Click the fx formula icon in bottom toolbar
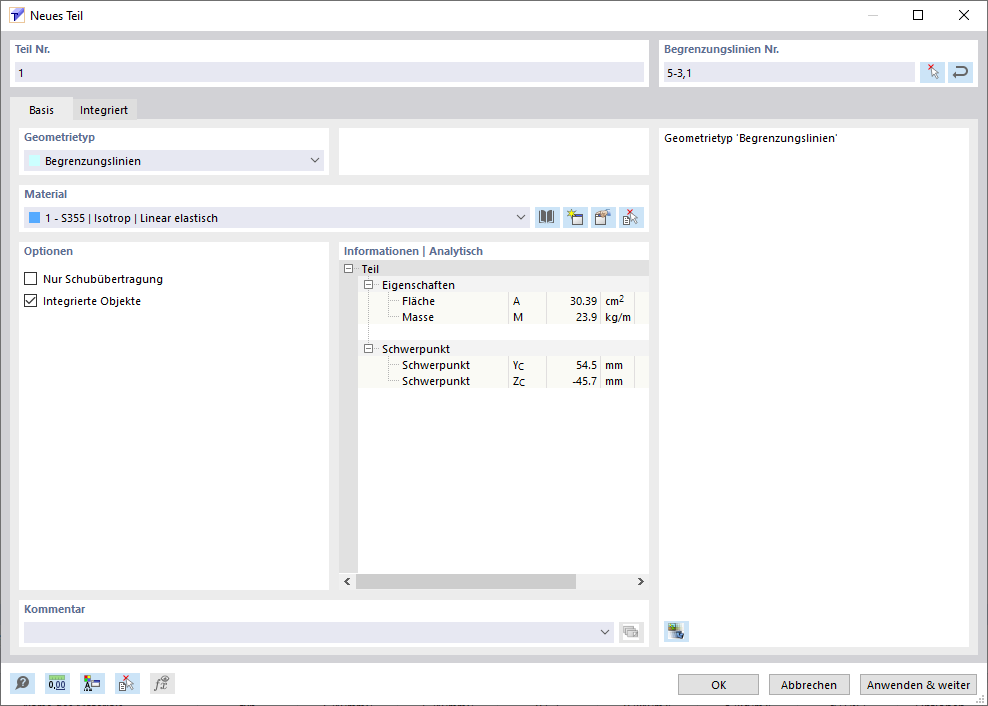The height and width of the screenshot is (706, 988). click(162, 683)
